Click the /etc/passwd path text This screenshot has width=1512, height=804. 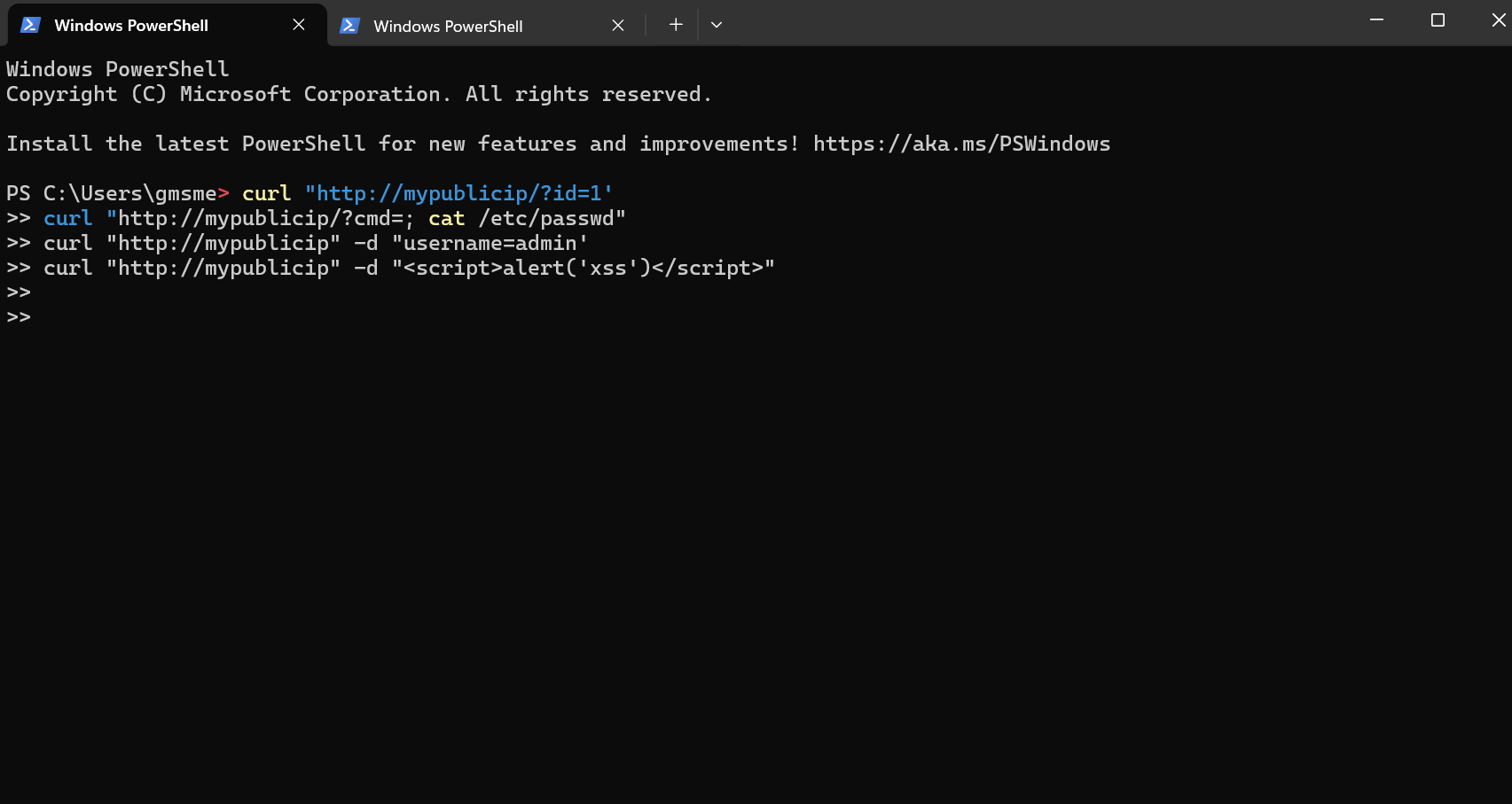coord(546,218)
